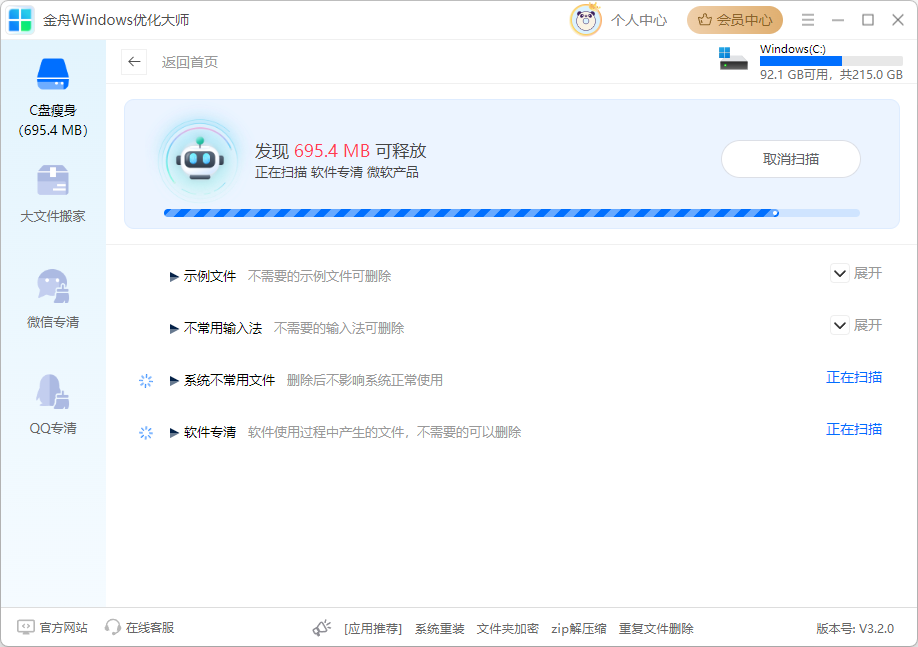
Task: Open the 会员中心 button
Action: 735,20
